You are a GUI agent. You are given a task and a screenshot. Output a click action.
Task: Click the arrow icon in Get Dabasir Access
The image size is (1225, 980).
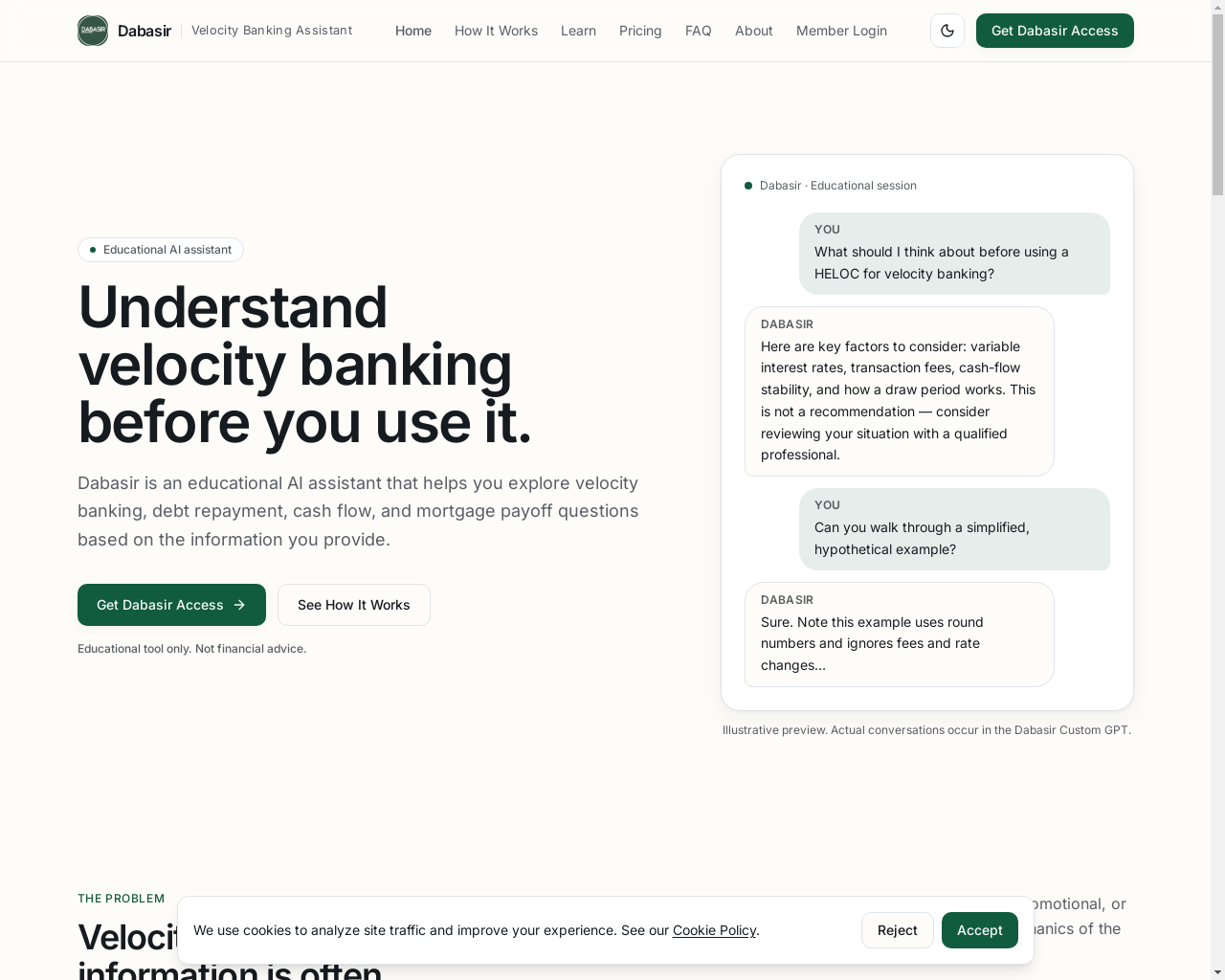(x=239, y=605)
